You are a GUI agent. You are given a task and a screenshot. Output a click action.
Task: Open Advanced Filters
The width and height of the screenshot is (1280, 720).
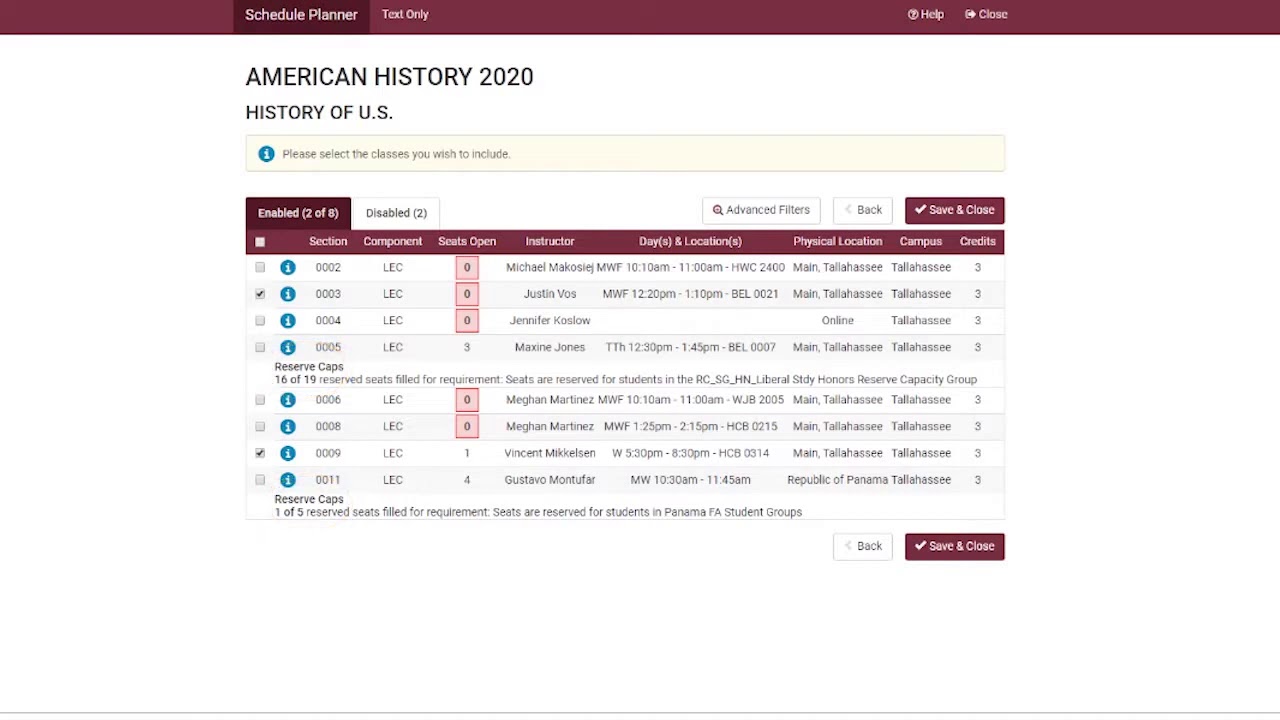[761, 210]
